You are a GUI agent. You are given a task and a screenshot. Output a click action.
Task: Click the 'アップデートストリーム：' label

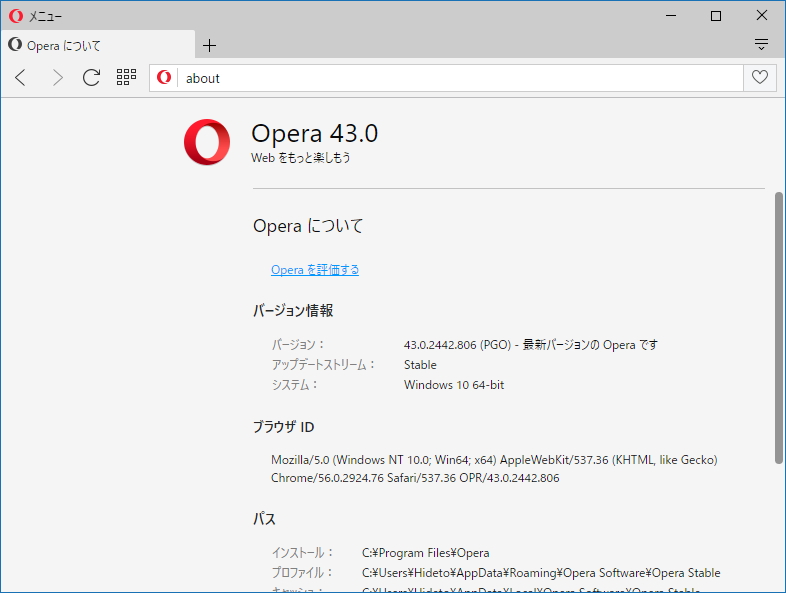(x=323, y=365)
